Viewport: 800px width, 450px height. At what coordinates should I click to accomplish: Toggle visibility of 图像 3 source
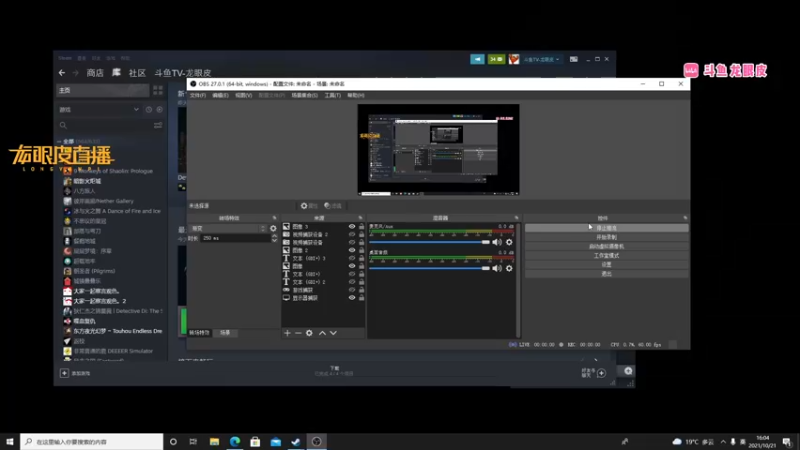(x=352, y=227)
